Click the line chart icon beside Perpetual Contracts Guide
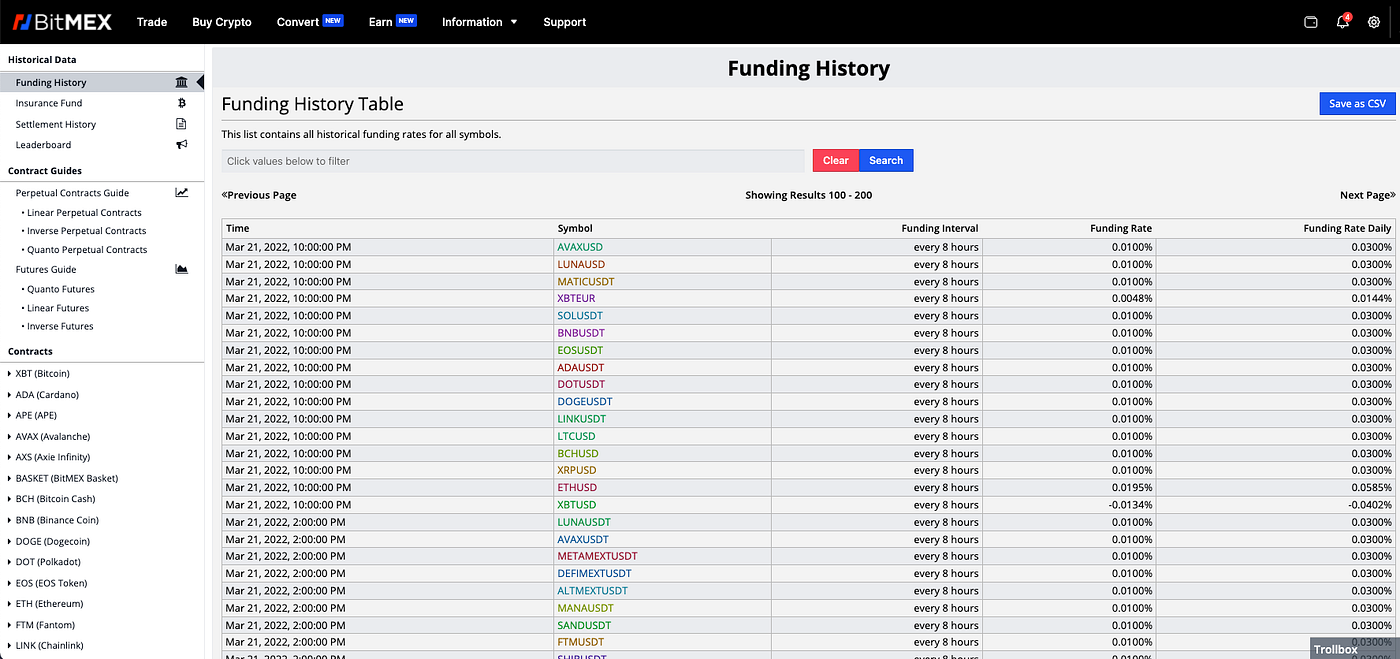 (x=181, y=193)
